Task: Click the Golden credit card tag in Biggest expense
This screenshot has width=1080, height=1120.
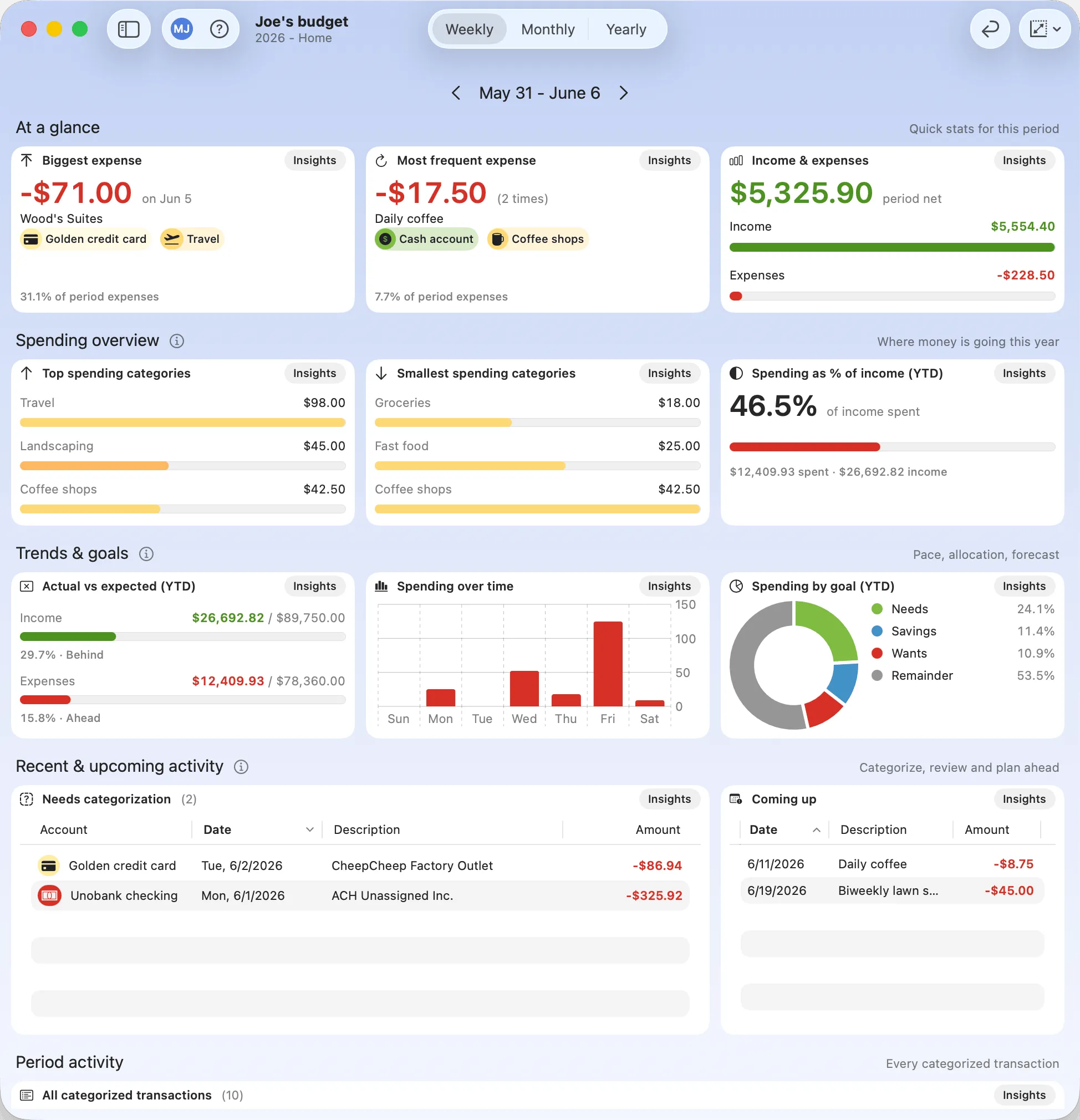Action: (x=85, y=239)
